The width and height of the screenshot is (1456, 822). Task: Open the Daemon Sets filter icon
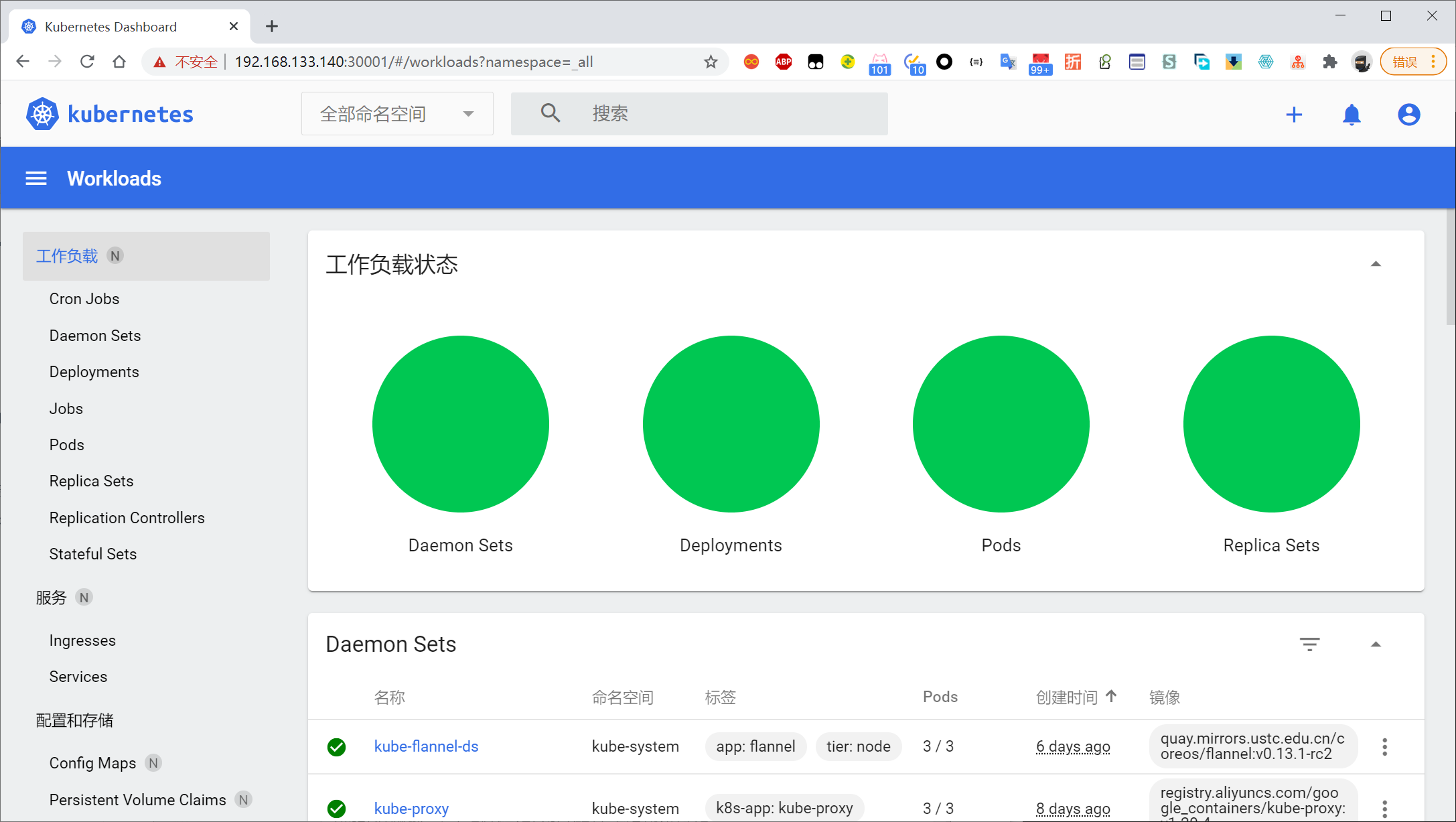pos(1309,644)
